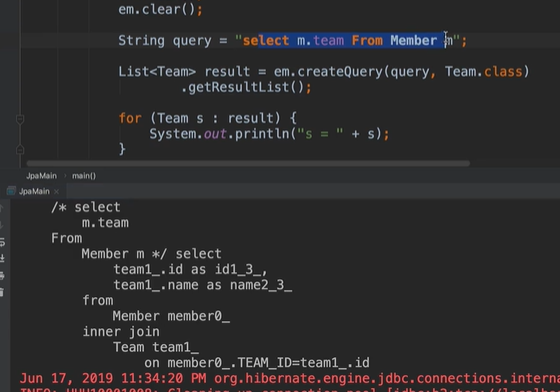This screenshot has height=392, width=560.
Task: Click '.getResultList();' line
Action: [246, 87]
